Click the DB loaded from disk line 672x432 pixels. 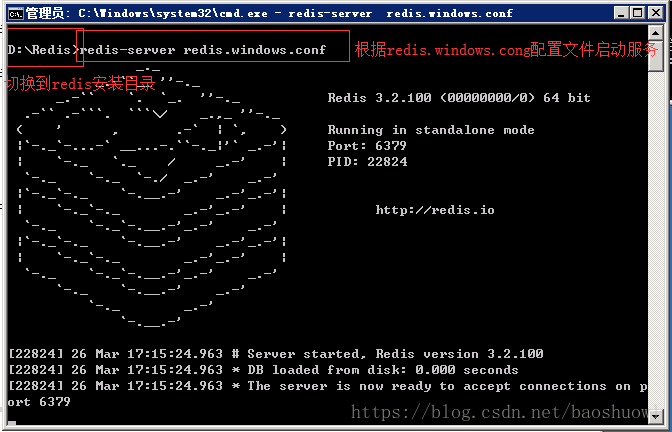click(x=264, y=370)
